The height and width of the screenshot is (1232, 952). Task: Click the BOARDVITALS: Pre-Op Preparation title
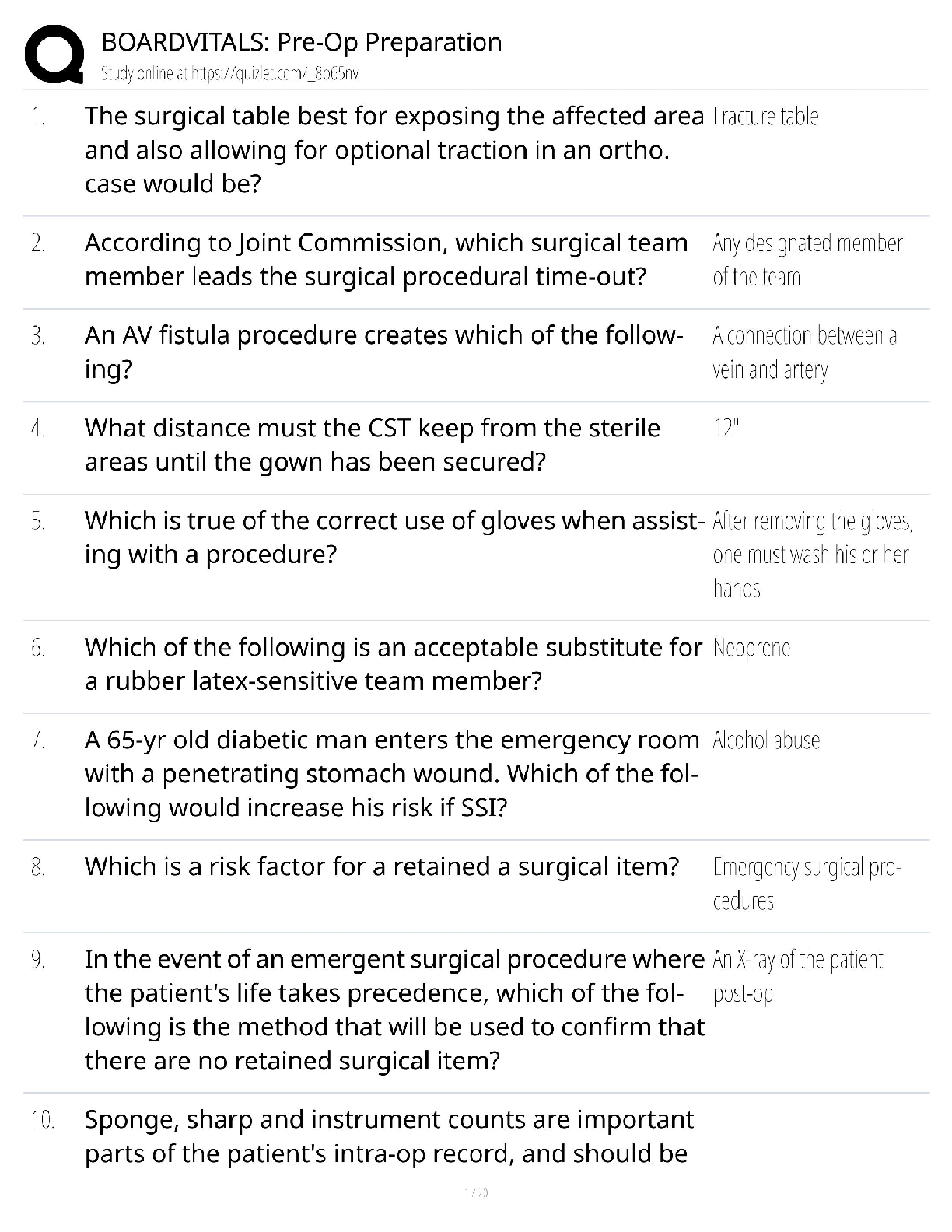click(302, 42)
